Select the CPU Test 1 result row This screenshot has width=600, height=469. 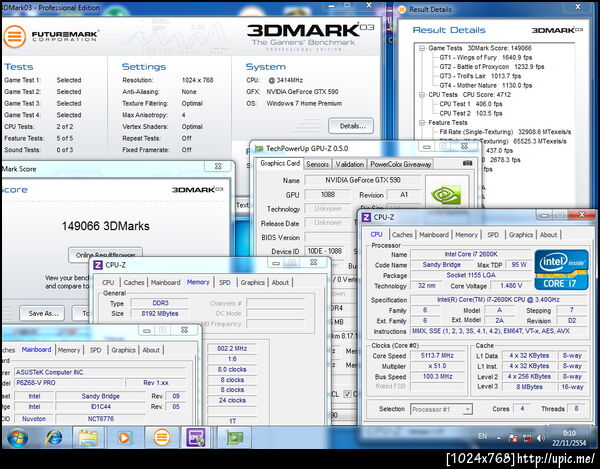[x=471, y=104]
